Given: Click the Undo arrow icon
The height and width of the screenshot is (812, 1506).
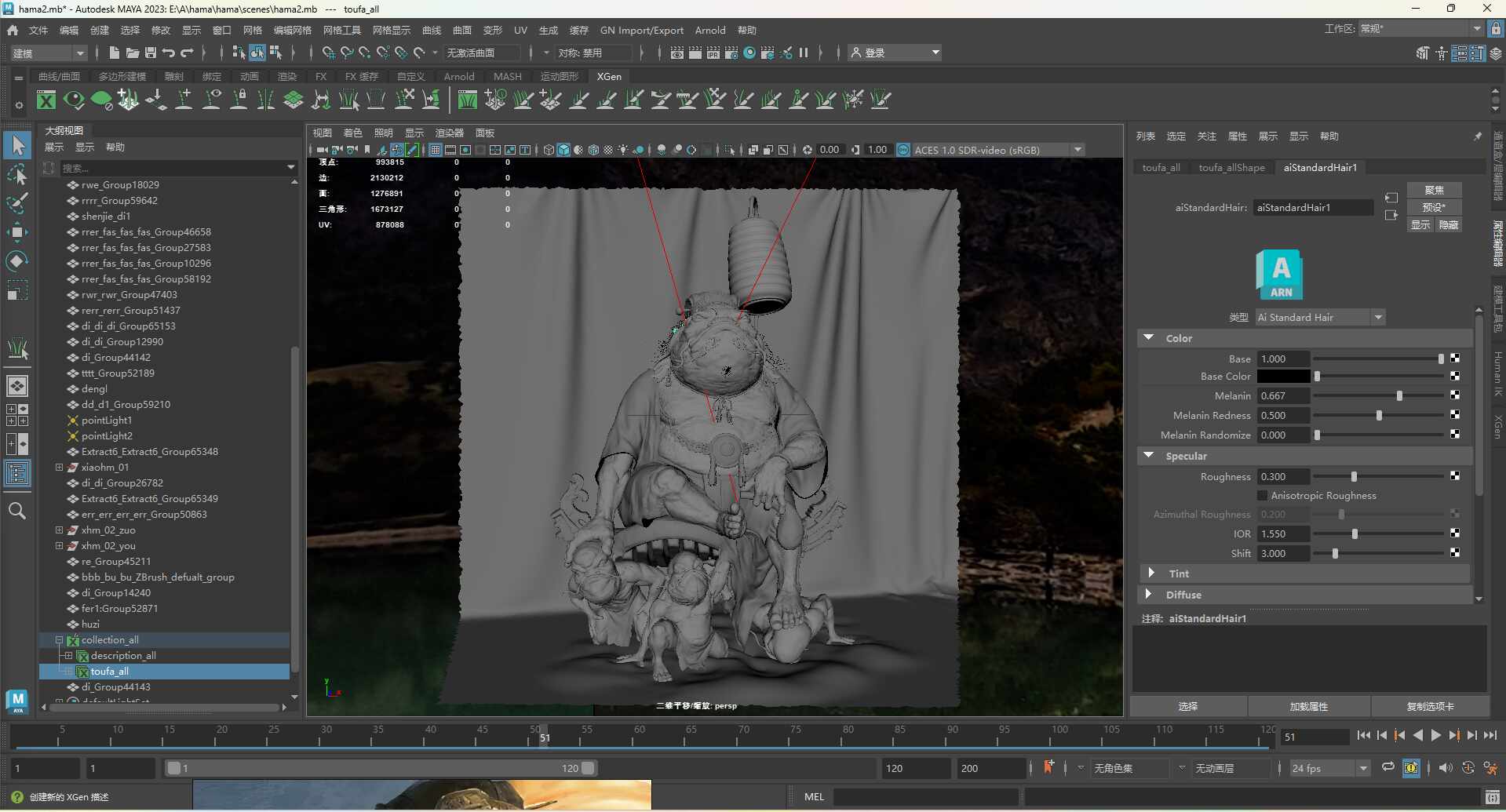Looking at the screenshot, I should tap(169, 53).
